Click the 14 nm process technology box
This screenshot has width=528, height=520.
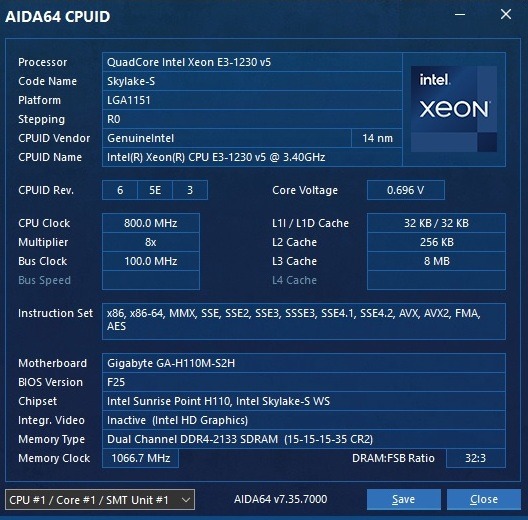[377, 138]
